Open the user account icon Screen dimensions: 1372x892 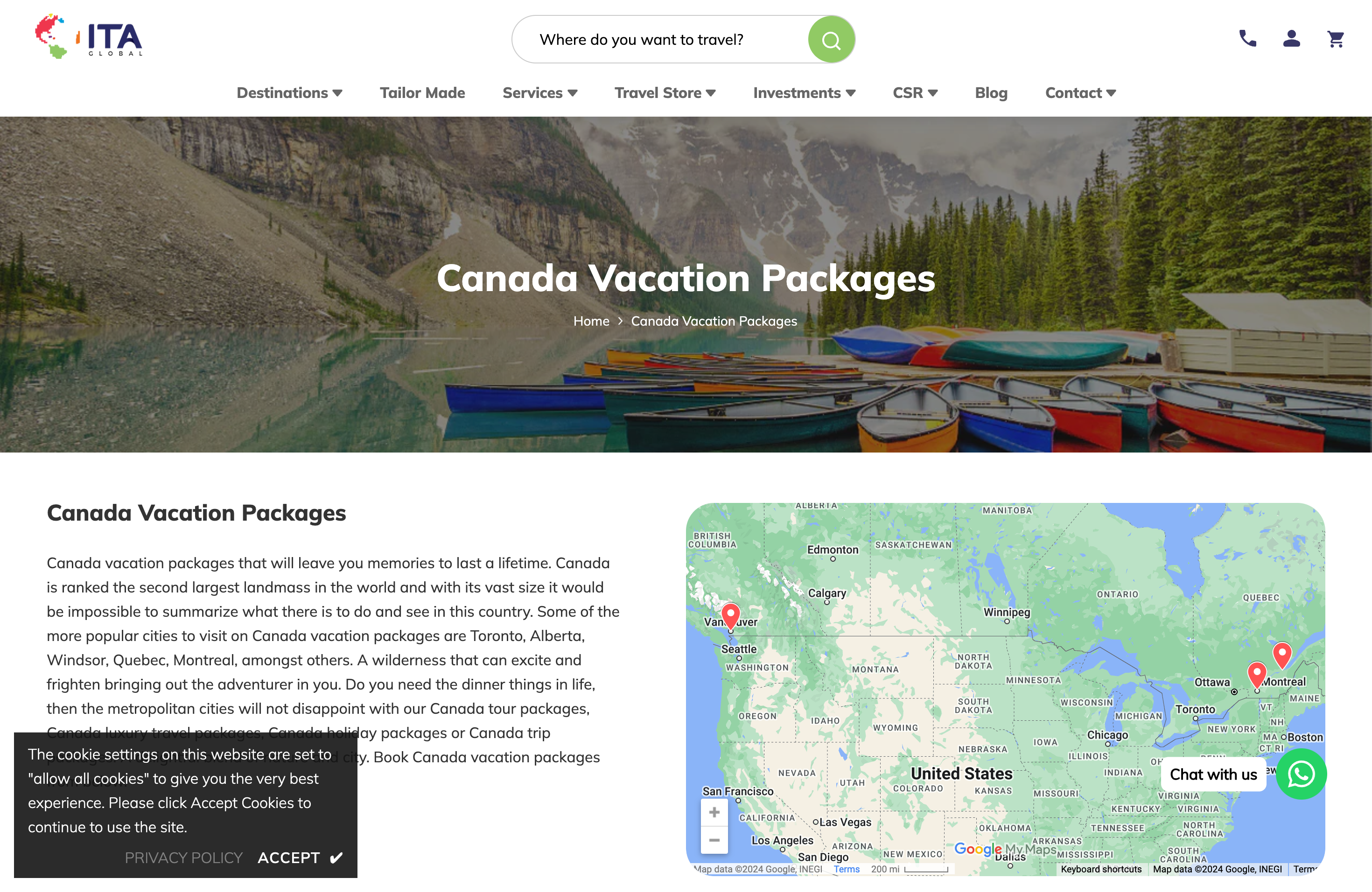[1291, 39]
